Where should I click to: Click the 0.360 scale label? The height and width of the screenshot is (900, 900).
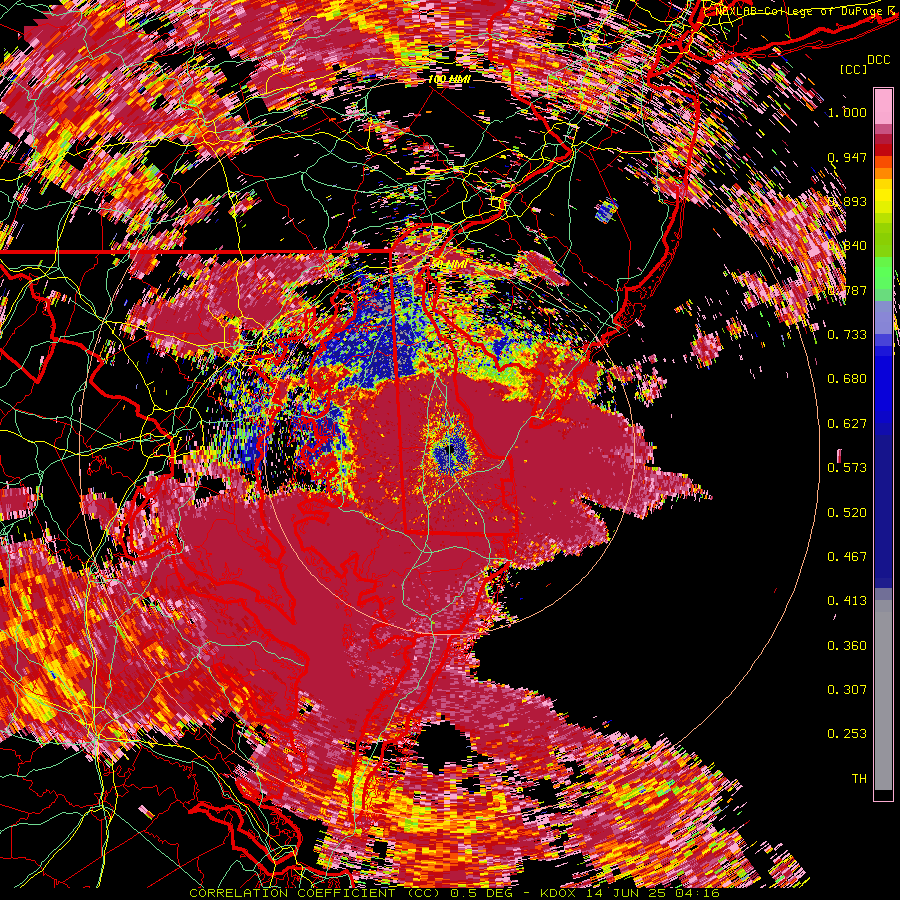click(847, 646)
